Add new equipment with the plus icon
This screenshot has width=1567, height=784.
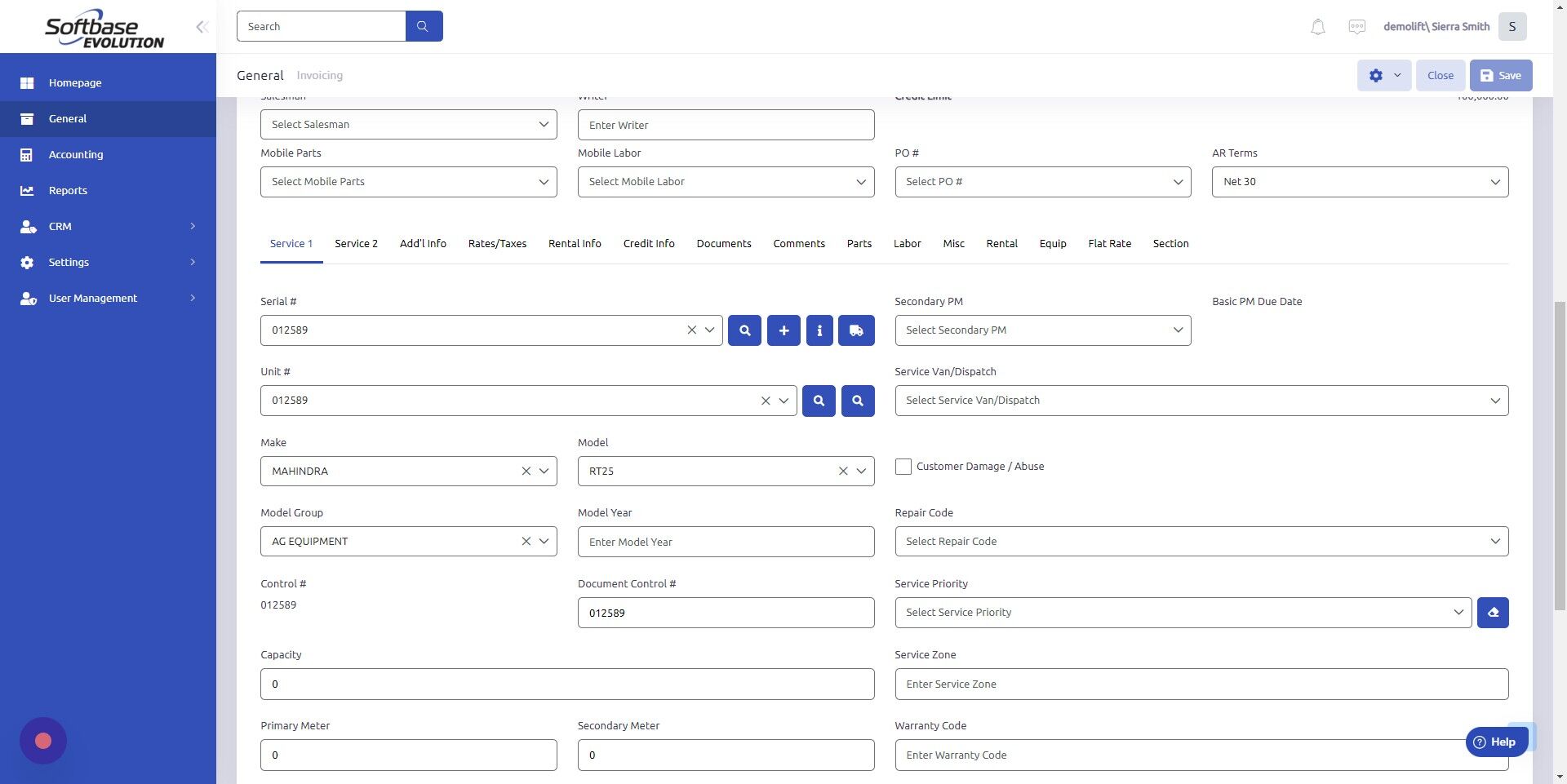(x=783, y=330)
